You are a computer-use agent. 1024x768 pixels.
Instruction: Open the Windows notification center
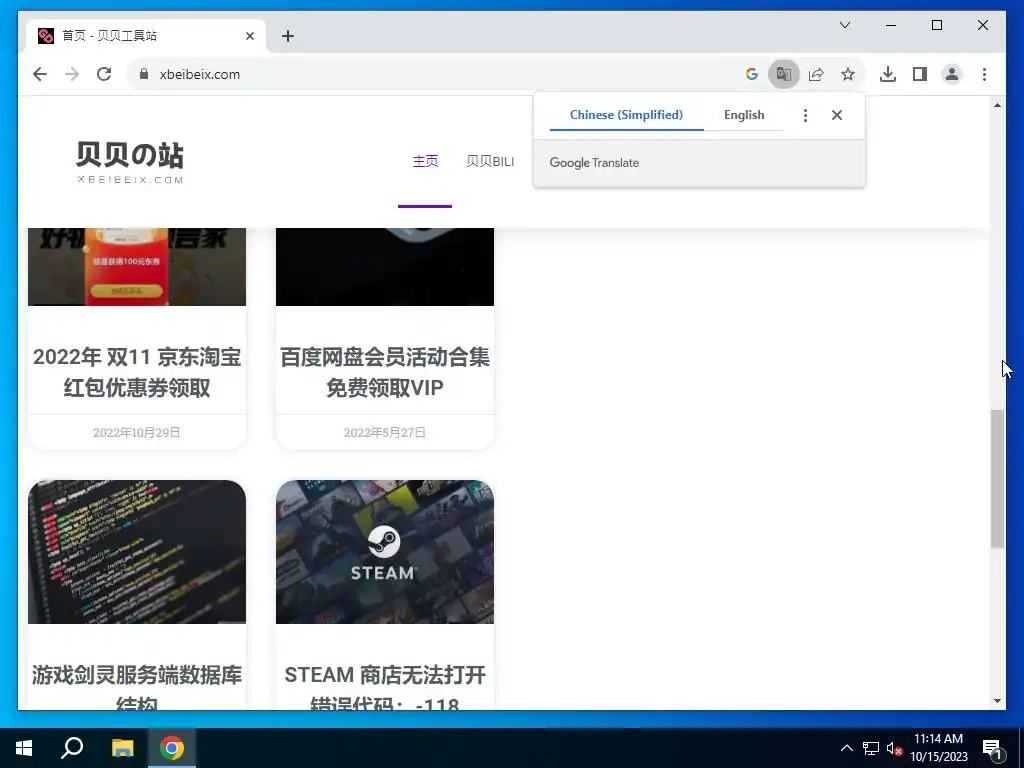tap(993, 748)
